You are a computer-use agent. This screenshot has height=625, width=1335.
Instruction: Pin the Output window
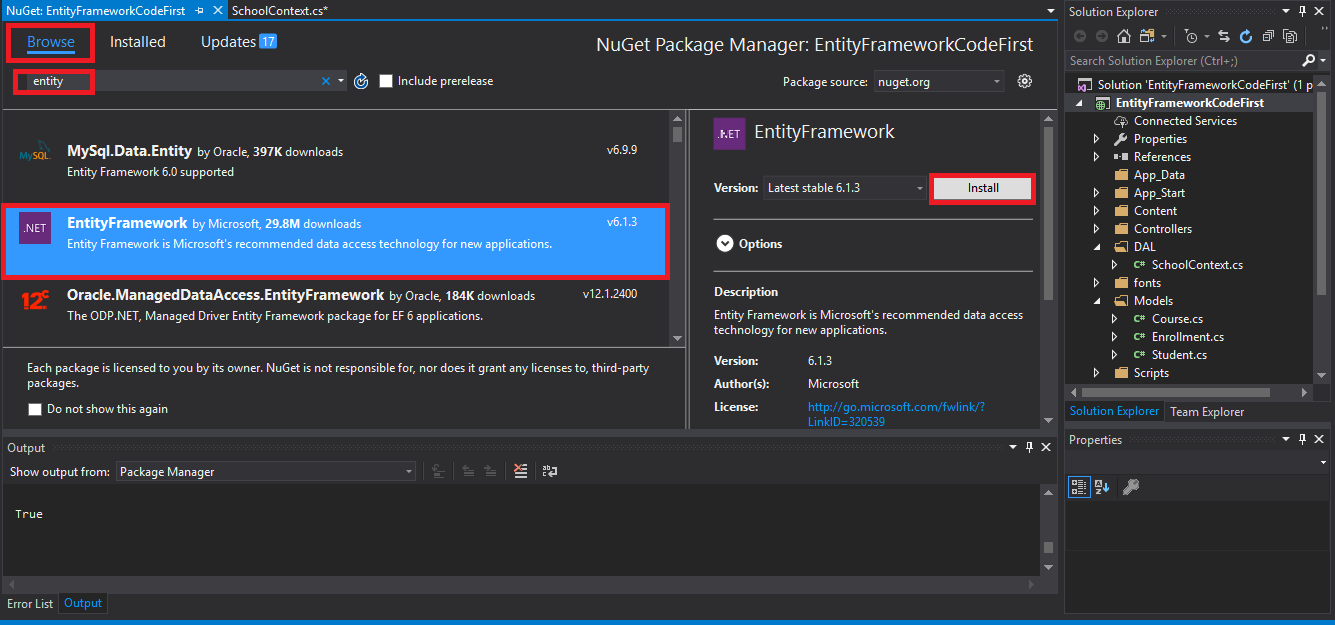(1029, 447)
